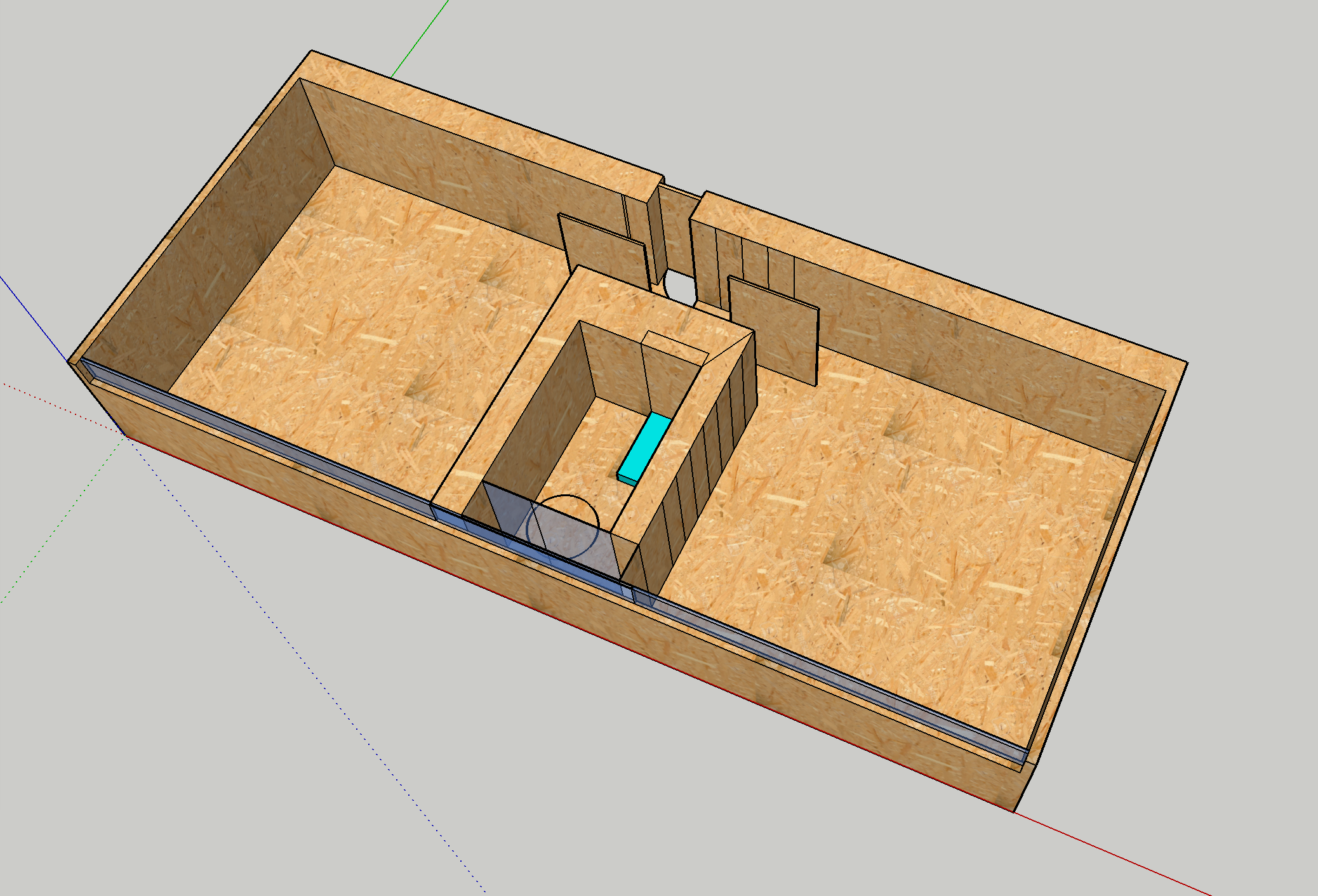Click the solid green axis line
This screenshot has width=1318, height=896.
point(419,39)
